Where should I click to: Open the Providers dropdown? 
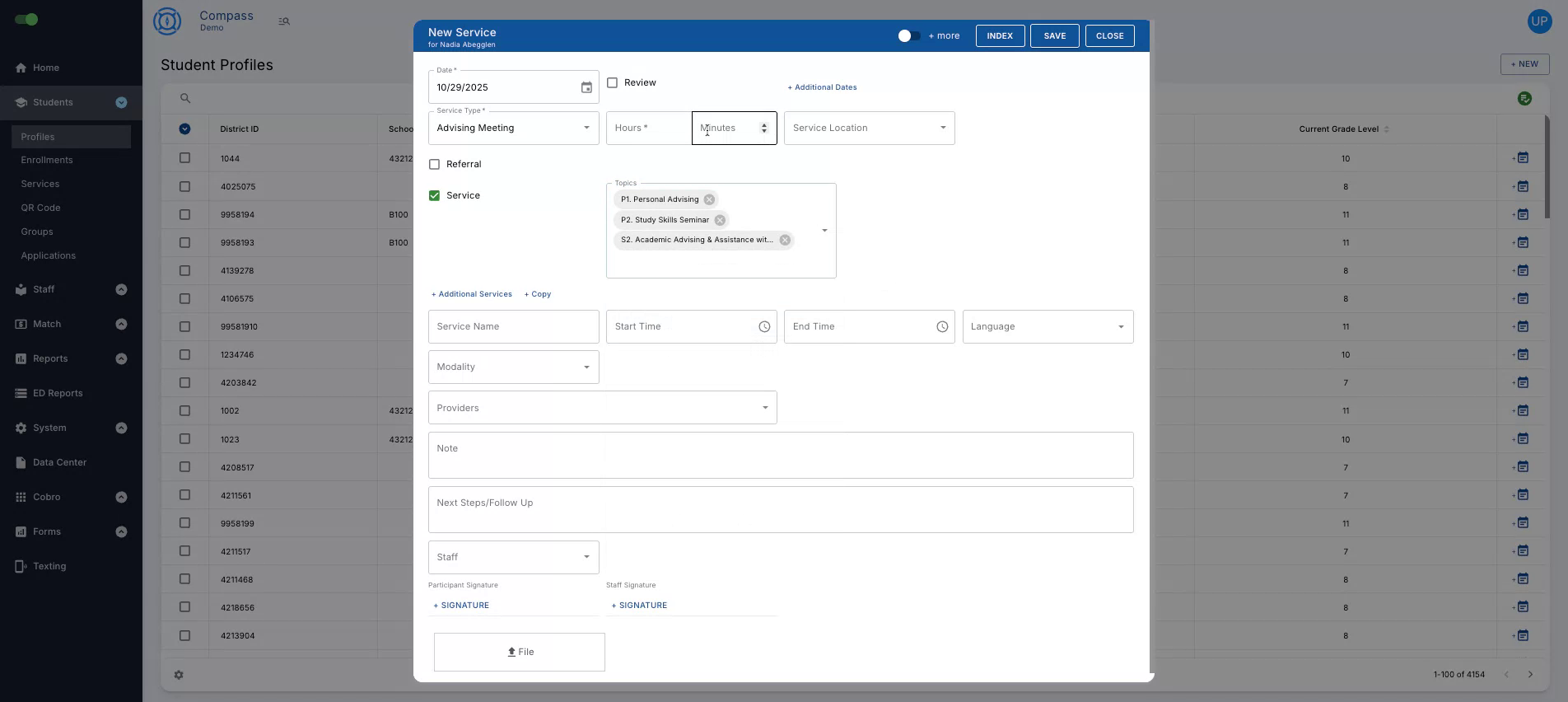click(602, 408)
